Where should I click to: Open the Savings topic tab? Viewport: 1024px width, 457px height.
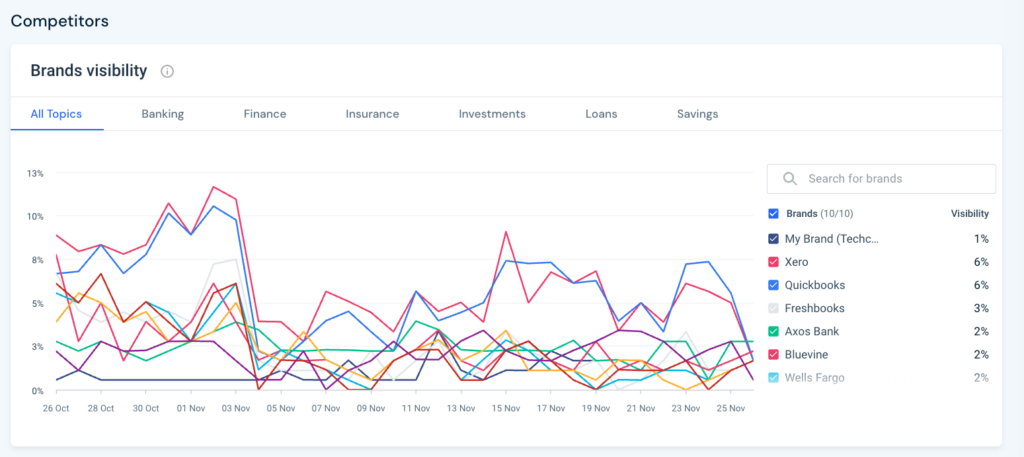697,114
